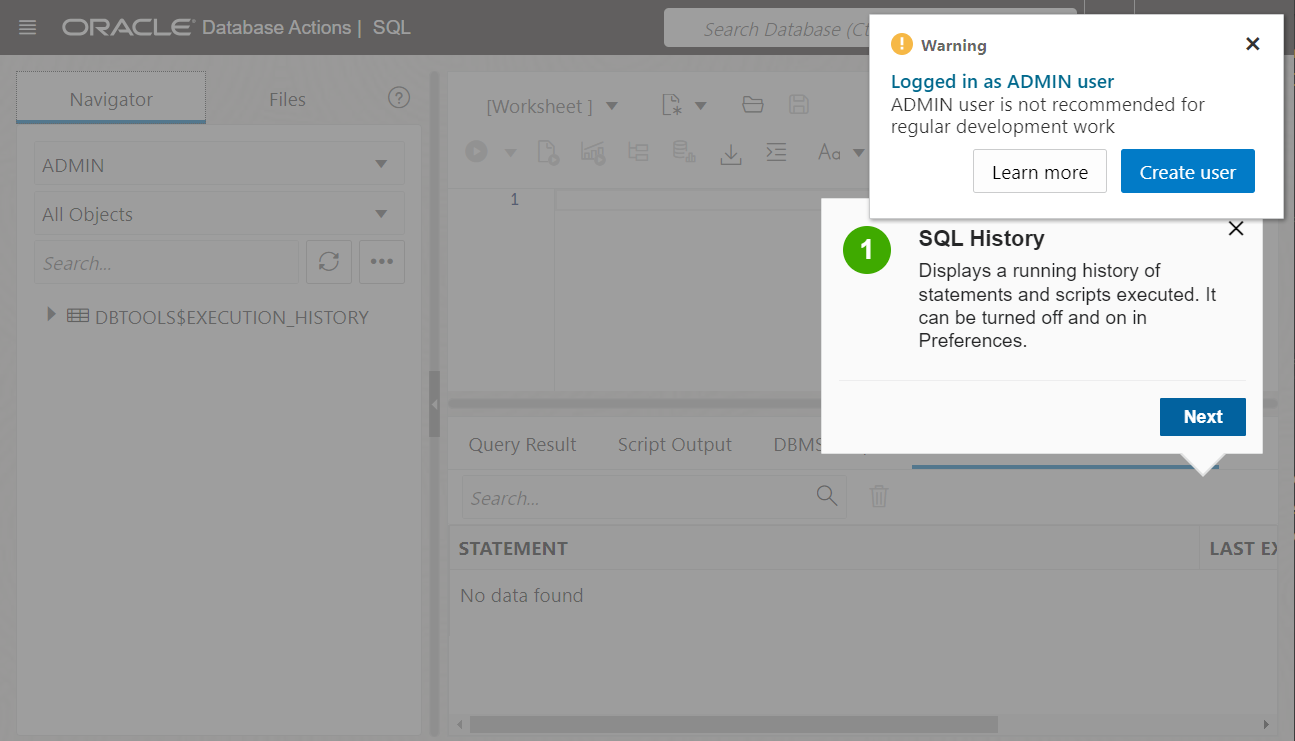Open a file with the folder icon
1295x741 pixels.
click(753, 105)
